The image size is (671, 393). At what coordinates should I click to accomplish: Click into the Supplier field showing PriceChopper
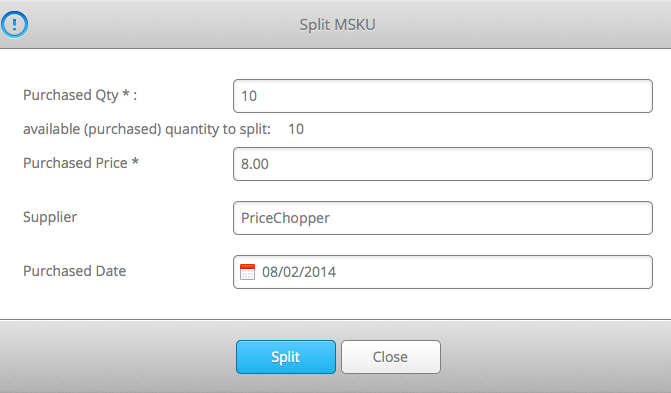(x=442, y=218)
